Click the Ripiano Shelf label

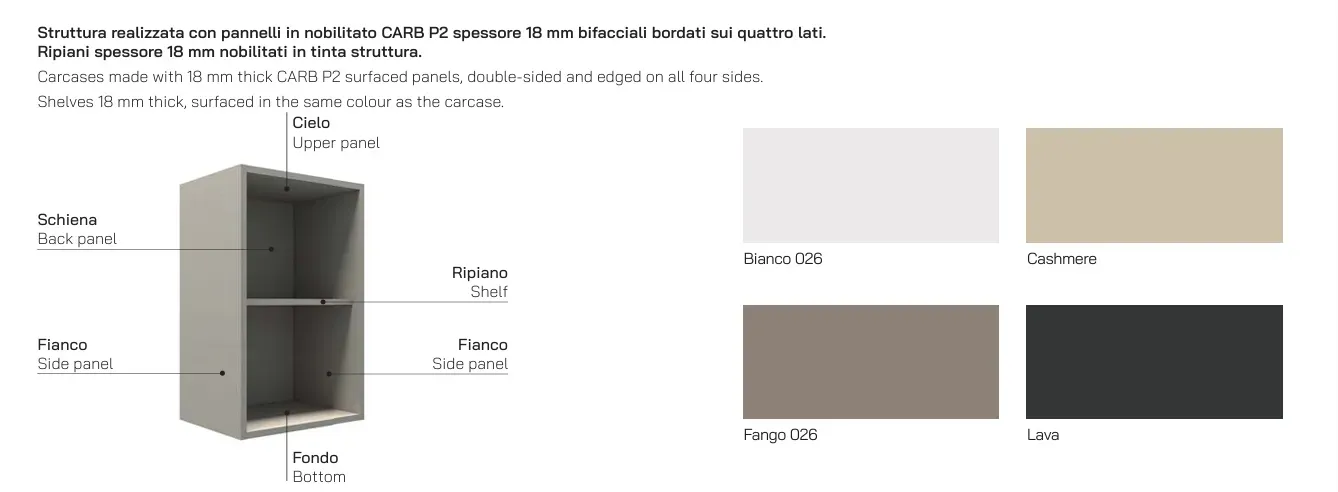[x=479, y=282]
